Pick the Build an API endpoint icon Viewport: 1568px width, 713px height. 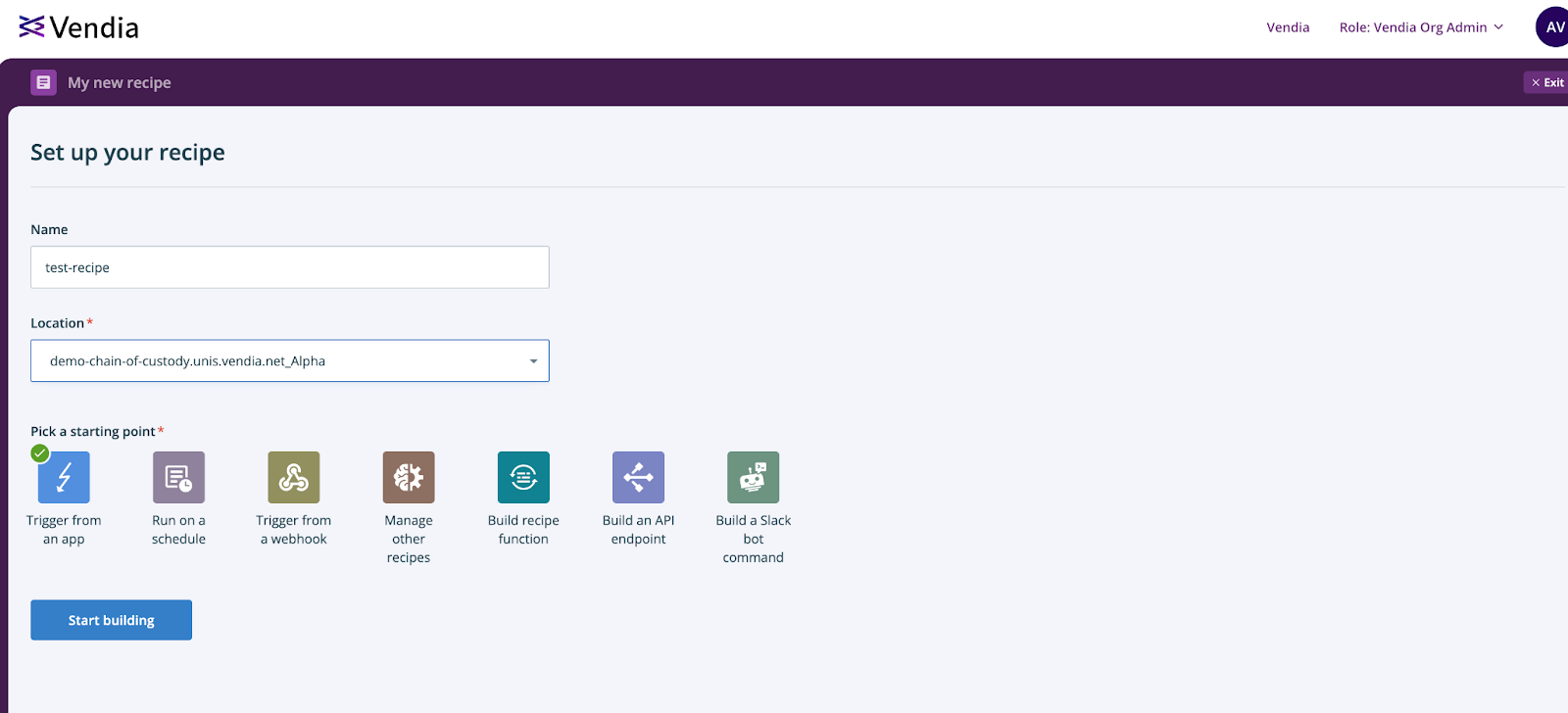638,477
